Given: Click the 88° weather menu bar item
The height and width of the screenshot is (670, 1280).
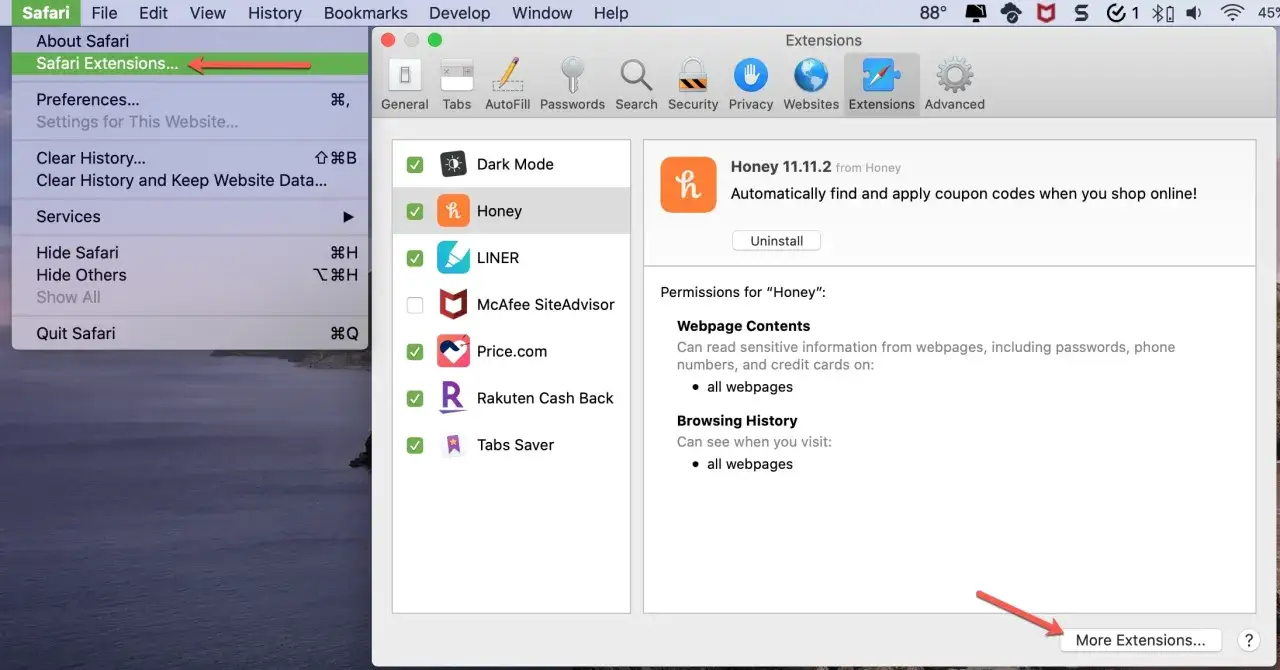Looking at the screenshot, I should (x=933, y=13).
